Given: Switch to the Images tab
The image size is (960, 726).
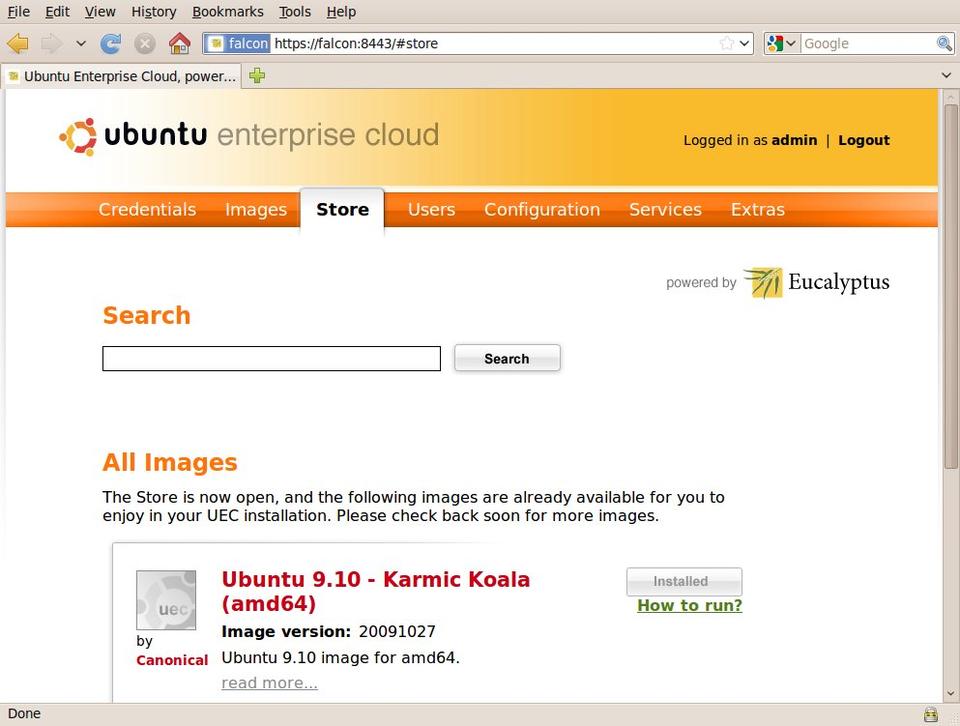Looking at the screenshot, I should coord(255,209).
